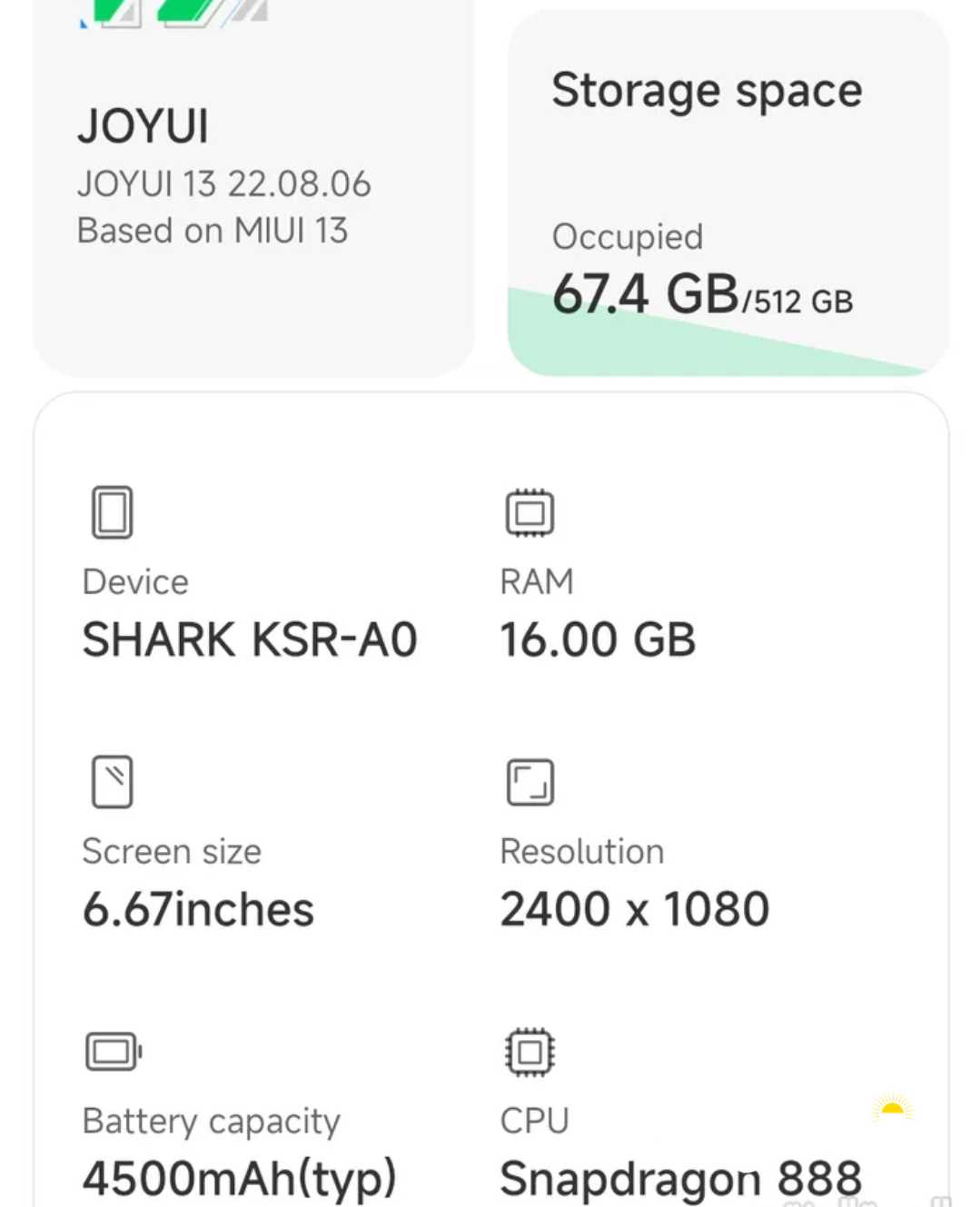Tap the CPU processor icon

530,1053
